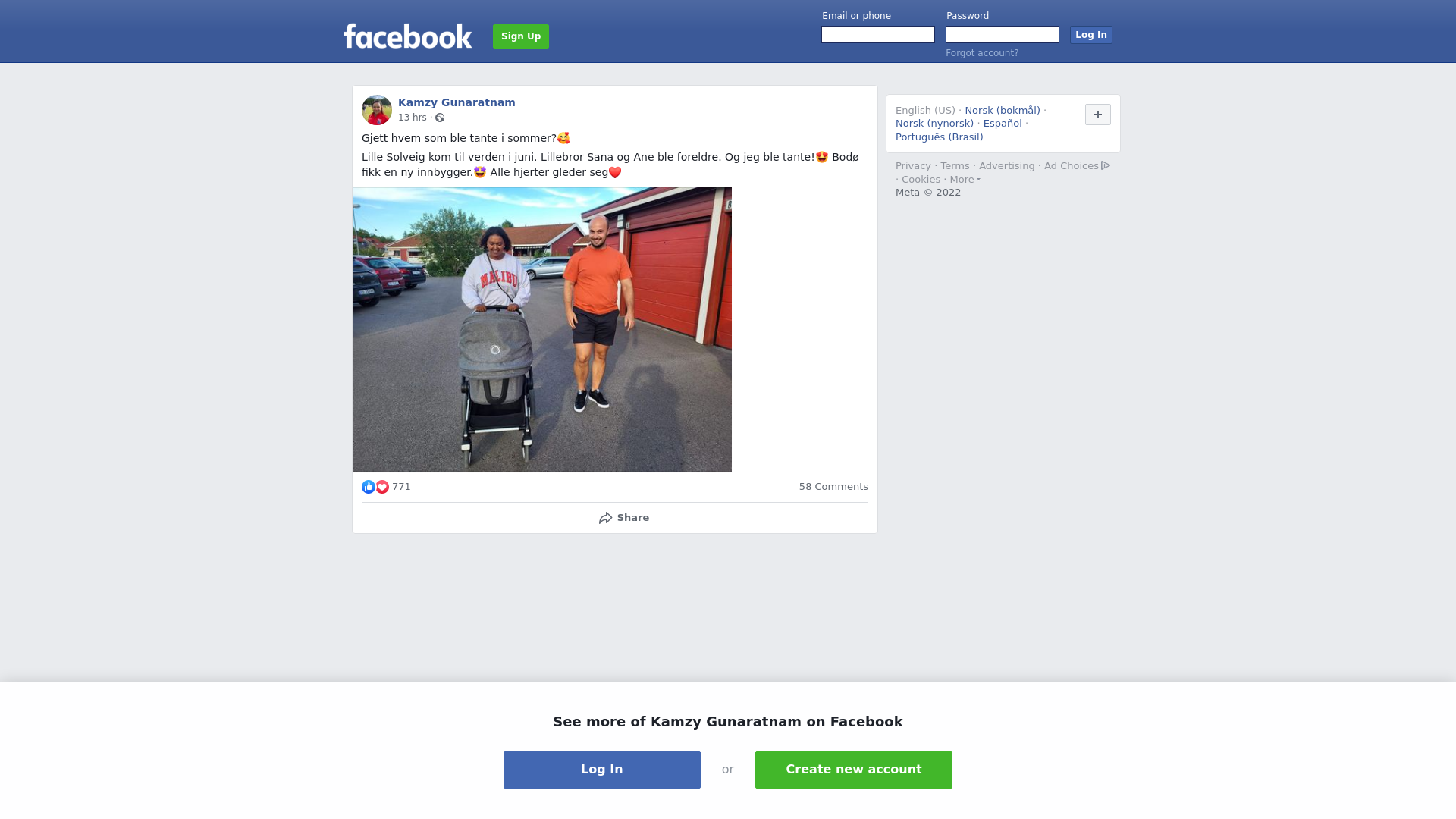This screenshot has height=819, width=1456.
Task: Add a language with the plus button
Action: pos(1098,115)
